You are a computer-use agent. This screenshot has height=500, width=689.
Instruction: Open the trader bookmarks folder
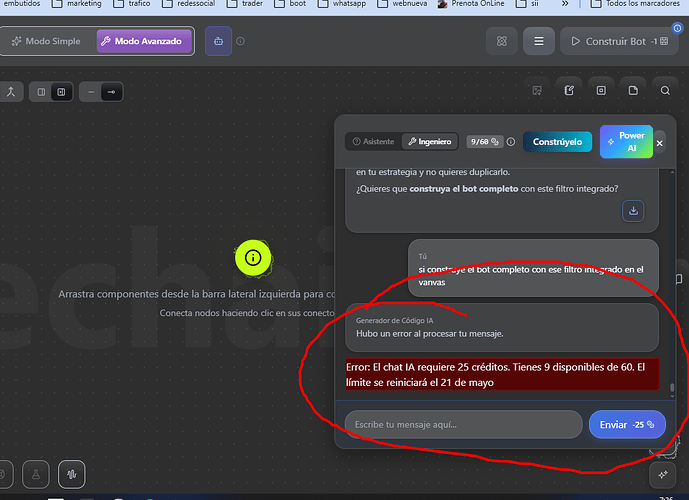point(245,4)
